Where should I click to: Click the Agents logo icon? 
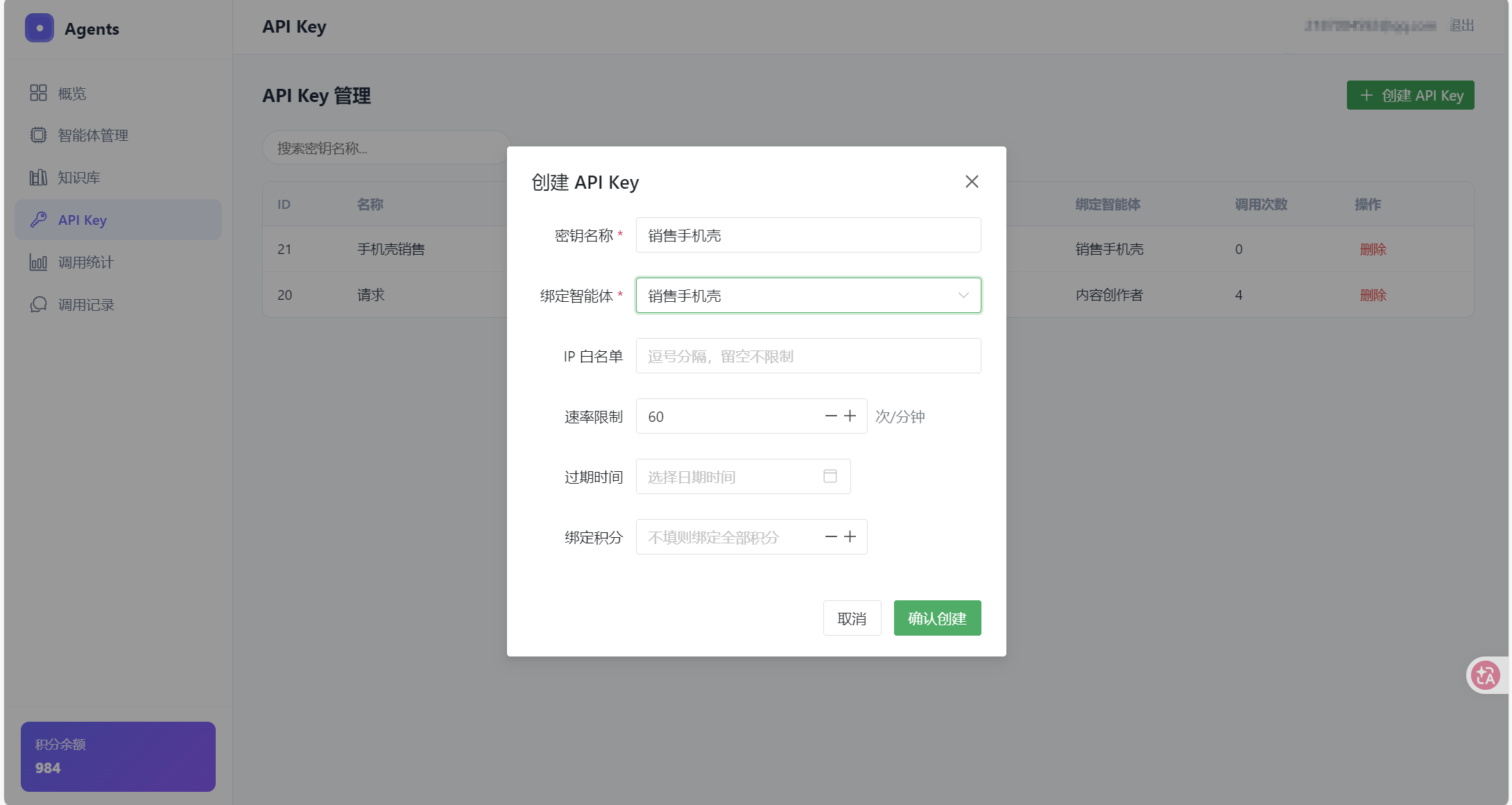click(x=40, y=28)
